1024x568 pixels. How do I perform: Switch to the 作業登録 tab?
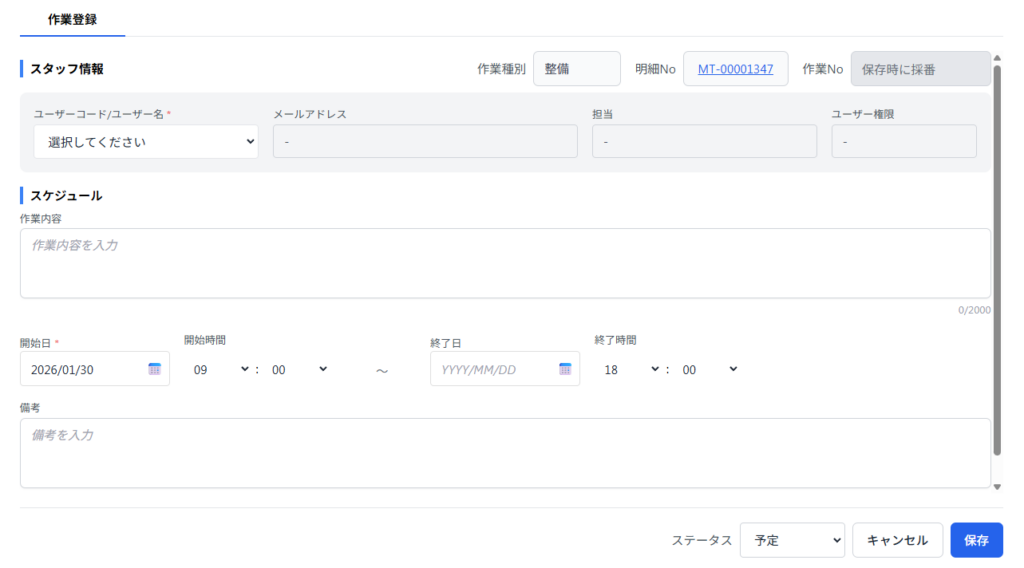click(x=72, y=19)
